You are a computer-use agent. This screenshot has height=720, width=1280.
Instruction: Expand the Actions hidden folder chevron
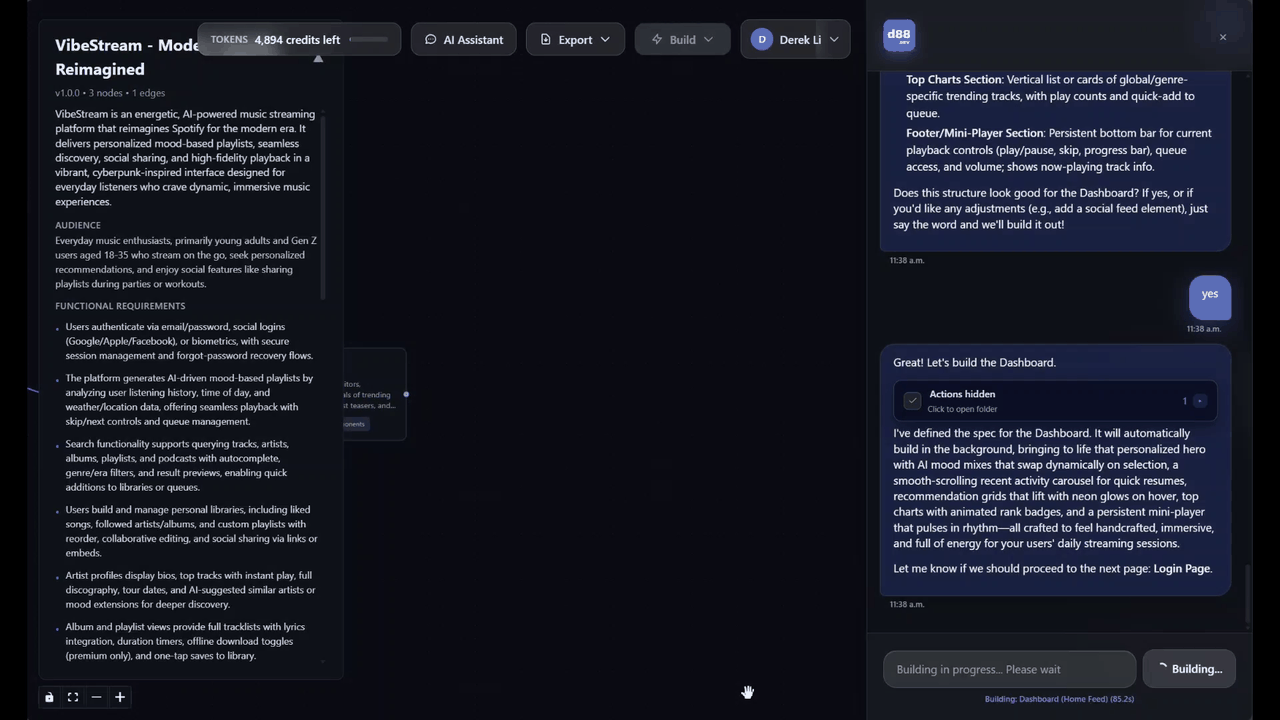1199,401
